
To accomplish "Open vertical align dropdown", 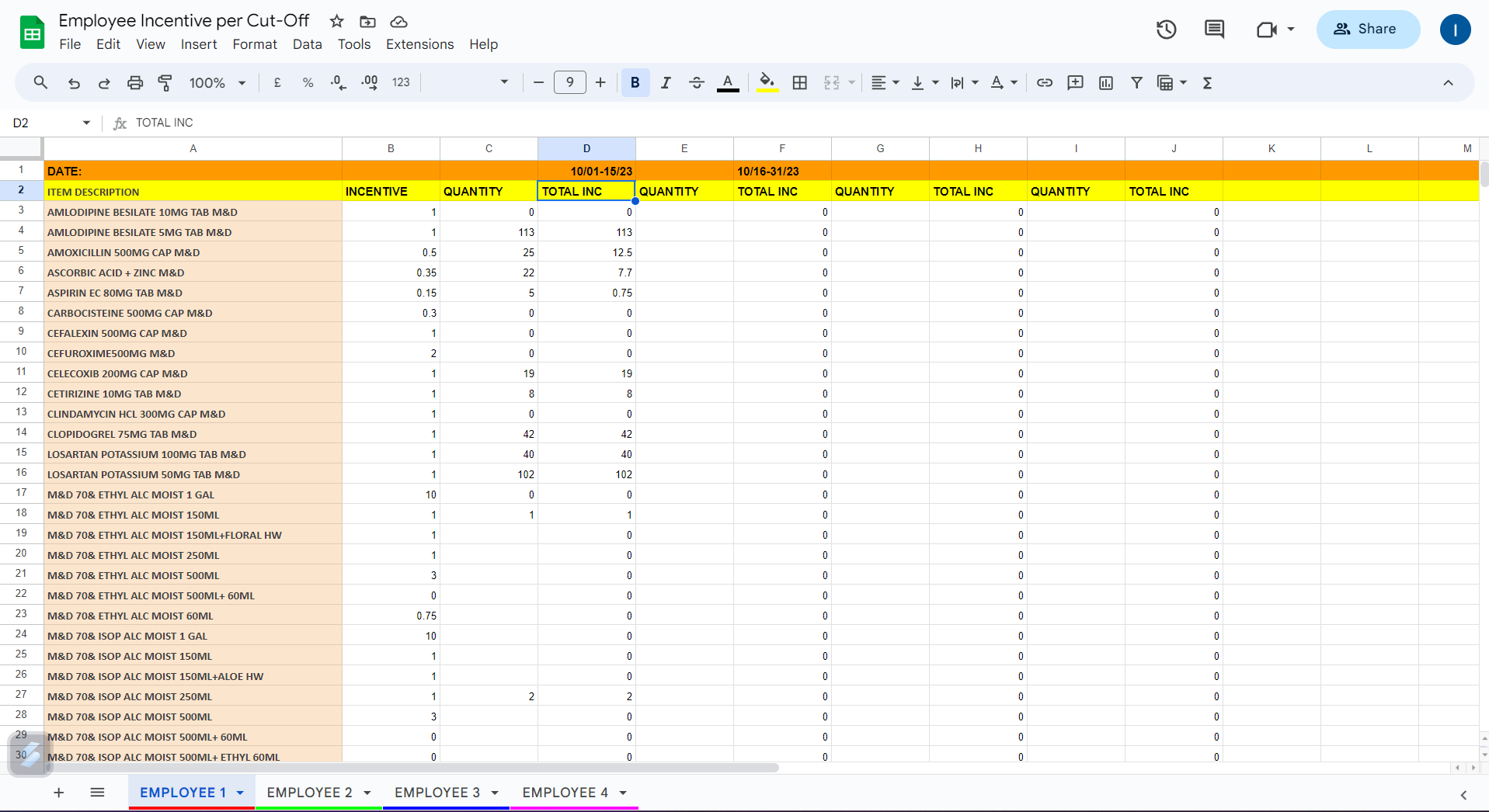I will click(924, 82).
